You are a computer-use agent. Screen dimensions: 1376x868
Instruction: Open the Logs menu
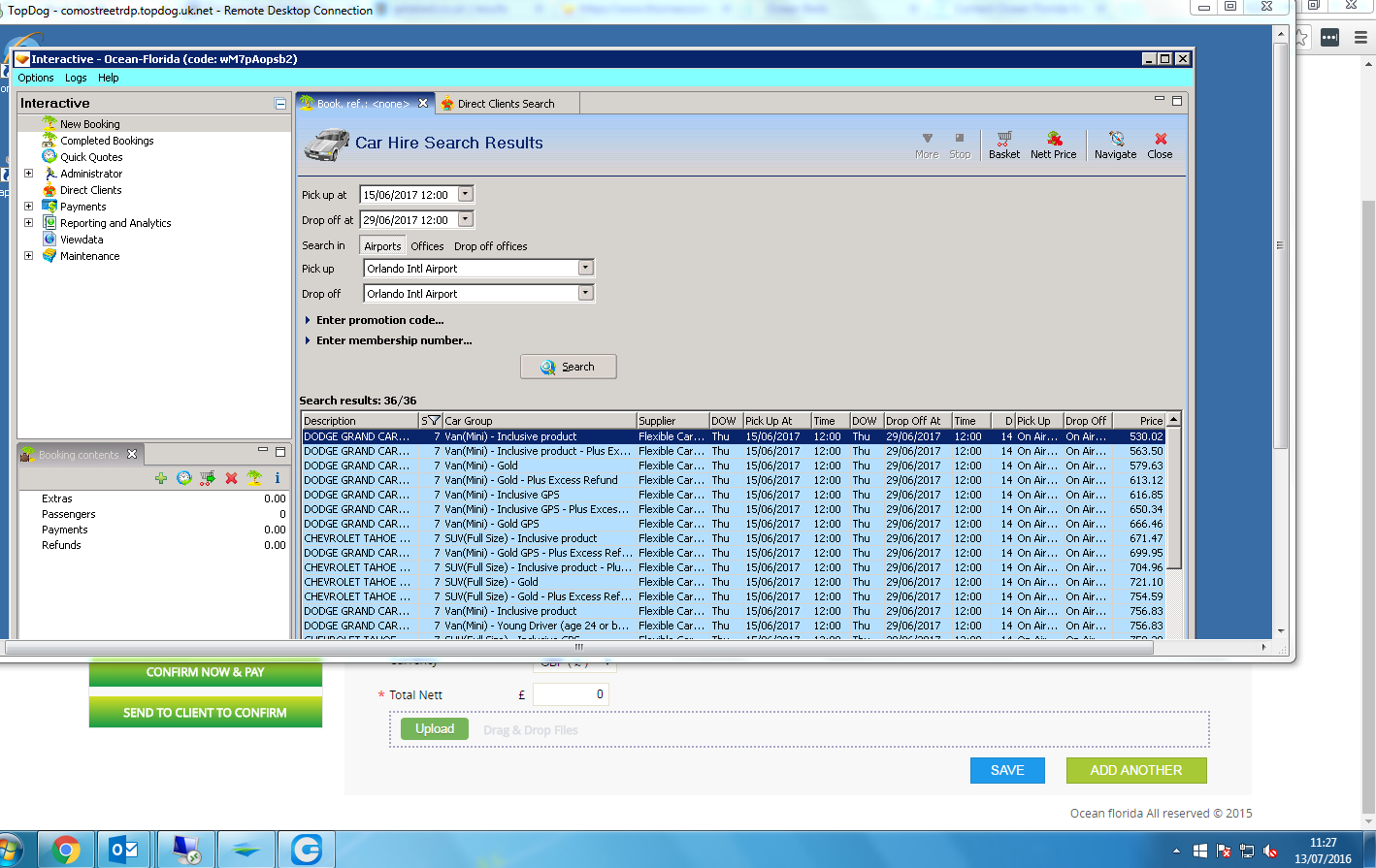coord(76,78)
